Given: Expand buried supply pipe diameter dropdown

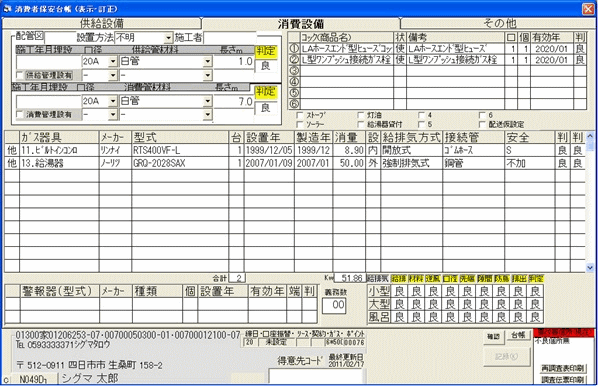Looking at the screenshot, I should [x=113, y=75].
